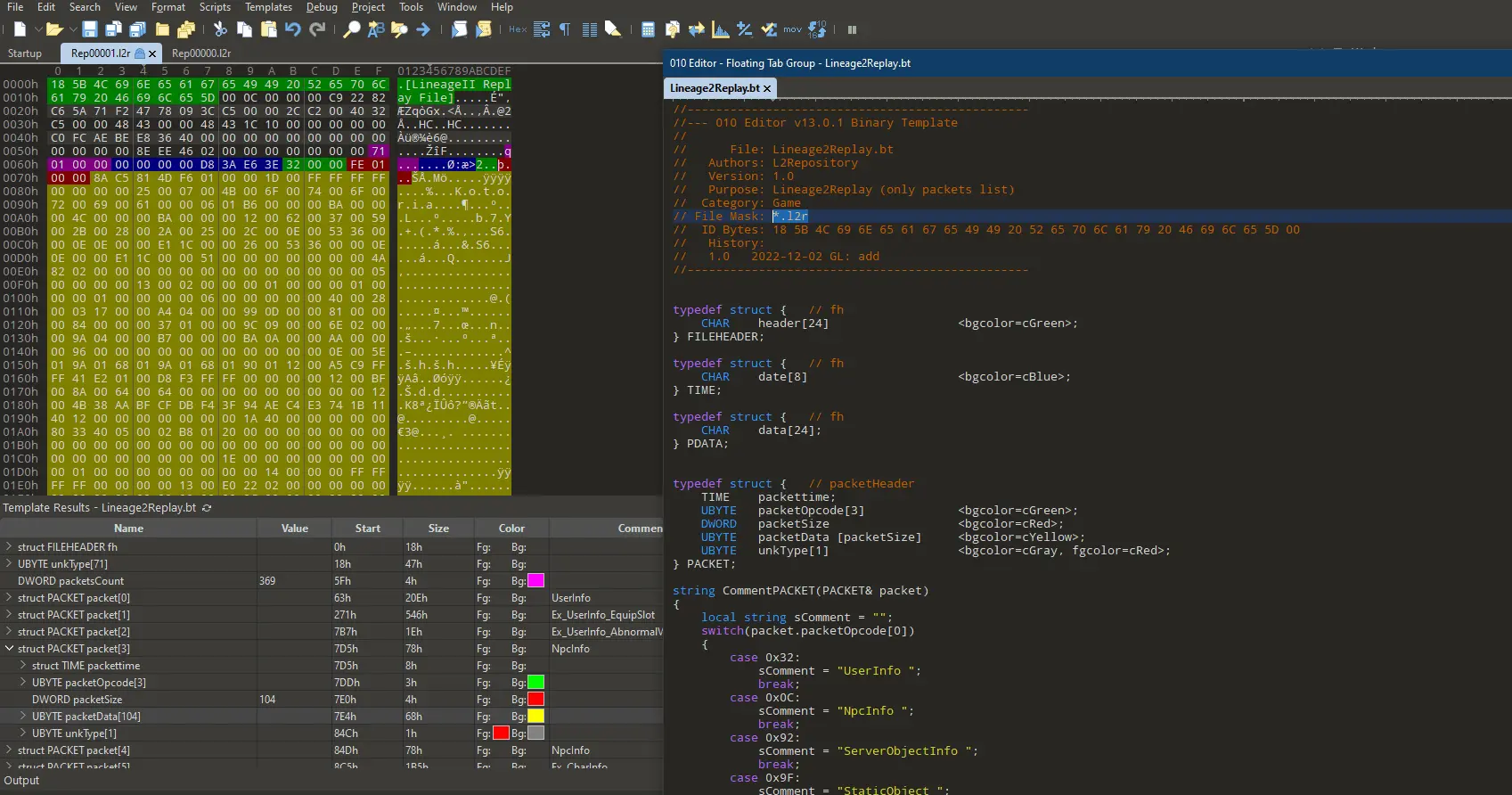
Task: Sort by the Size column header
Action: click(438, 529)
